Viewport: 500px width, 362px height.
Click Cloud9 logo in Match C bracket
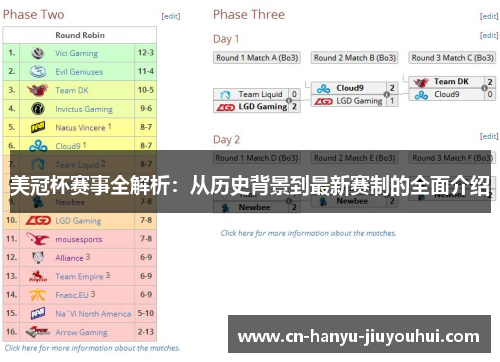pyautogui.click(x=421, y=95)
